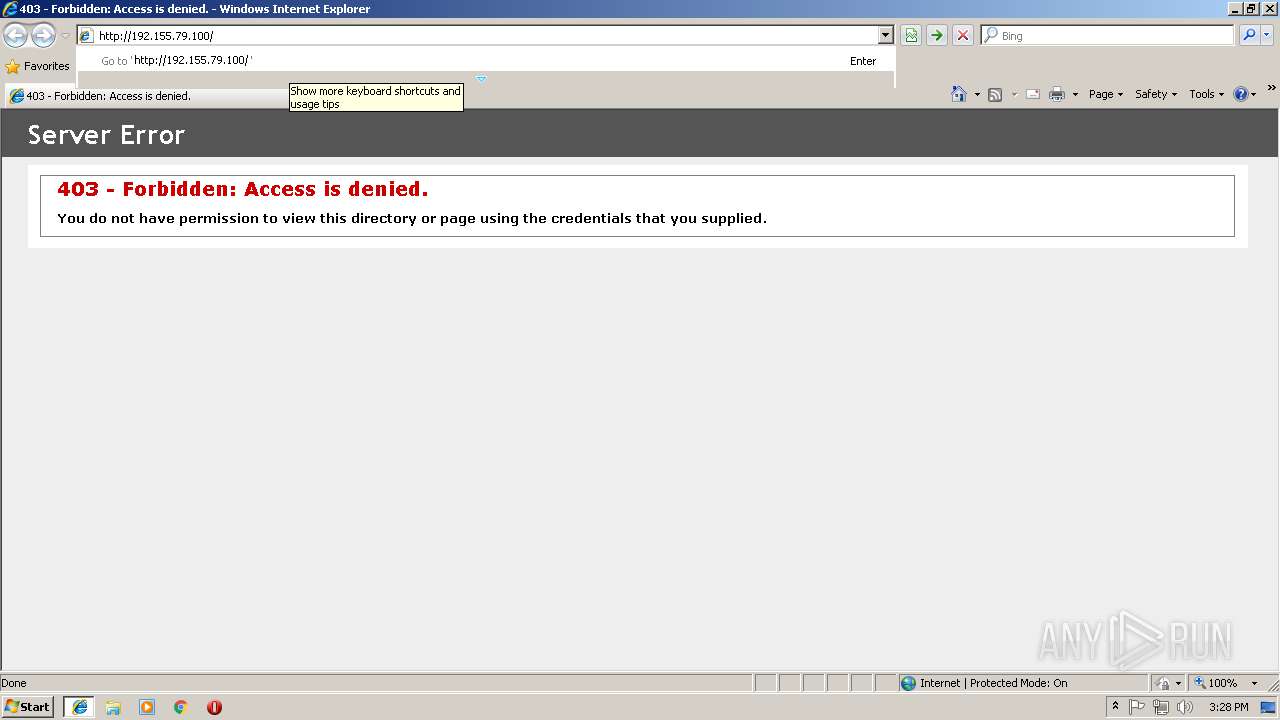The width and height of the screenshot is (1280, 720).
Task: Launch Chrome from the taskbar
Action: (x=181, y=707)
